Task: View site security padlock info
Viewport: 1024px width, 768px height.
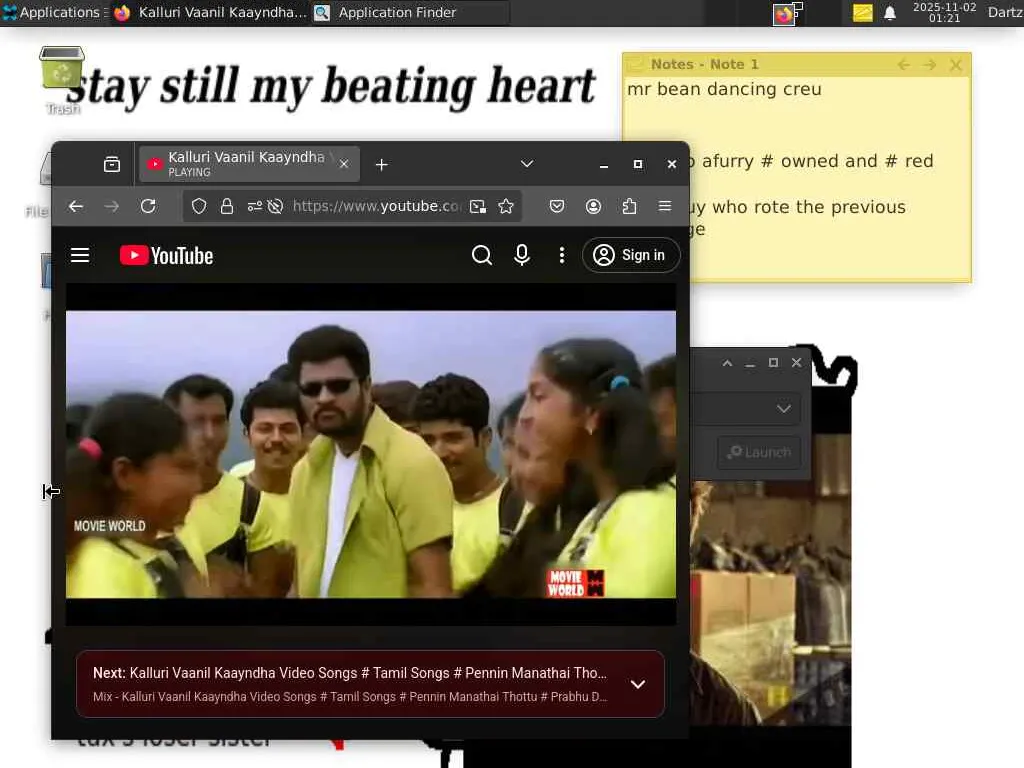Action: click(x=227, y=206)
